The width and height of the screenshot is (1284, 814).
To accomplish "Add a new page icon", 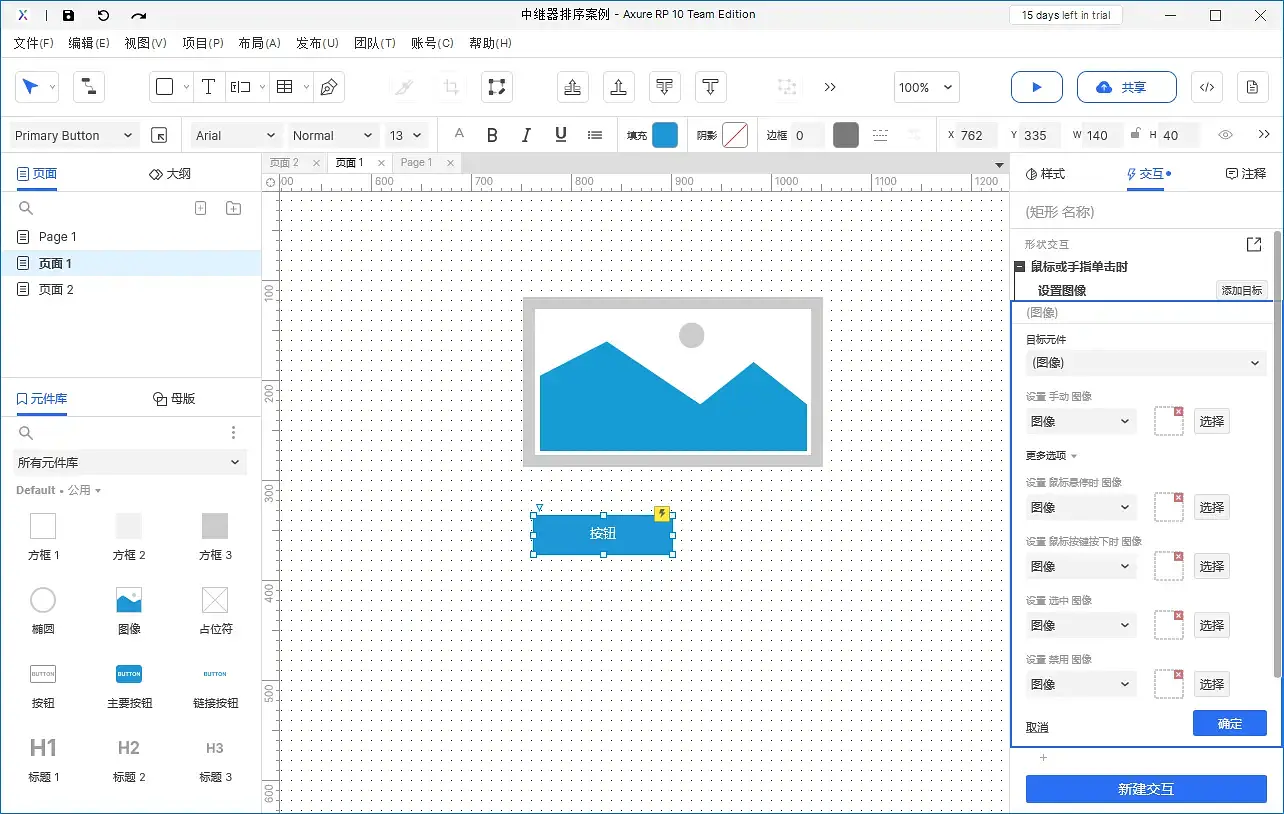I will click(x=200, y=208).
